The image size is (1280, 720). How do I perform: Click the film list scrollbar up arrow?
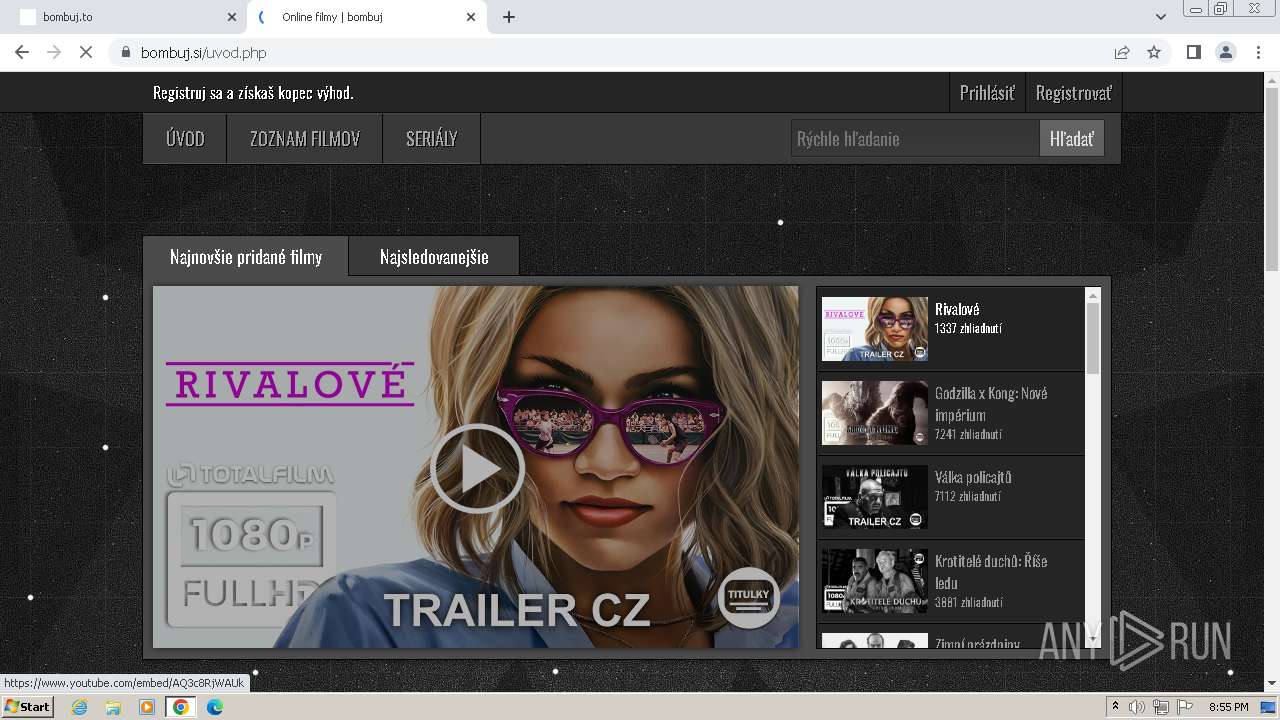click(1092, 296)
